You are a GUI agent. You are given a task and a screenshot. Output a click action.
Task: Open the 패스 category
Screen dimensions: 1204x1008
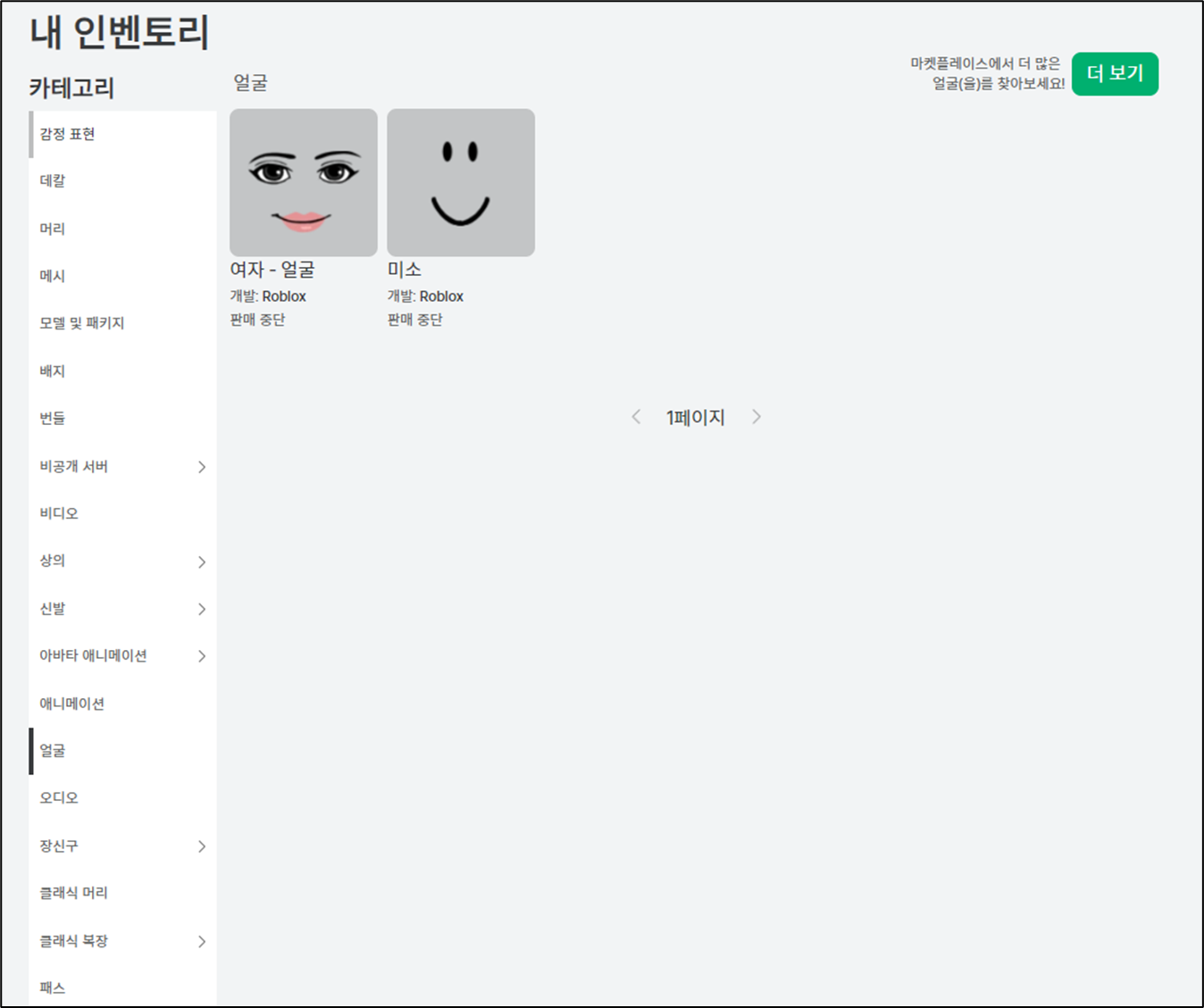123,987
